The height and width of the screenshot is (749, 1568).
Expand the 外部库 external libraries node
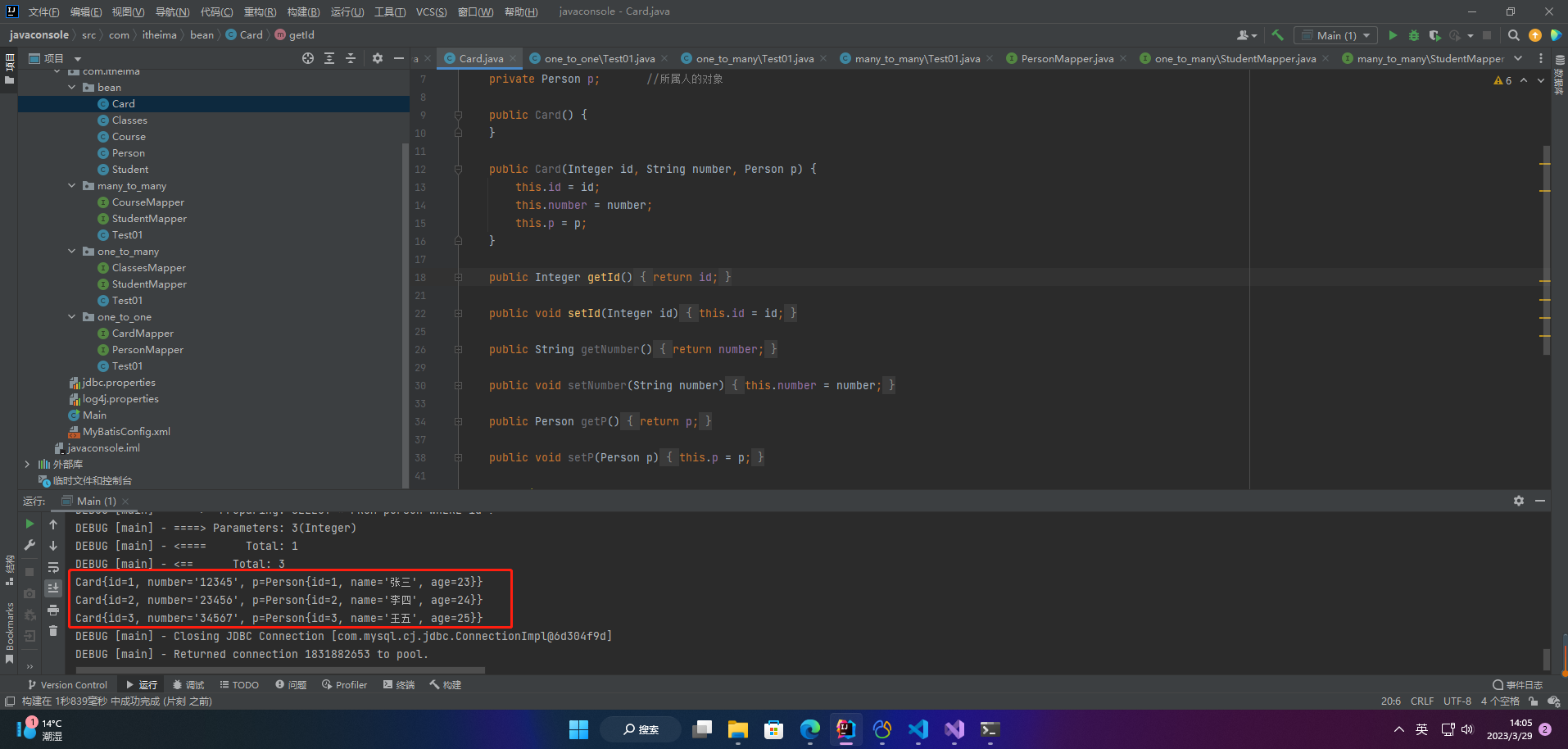[27, 465]
